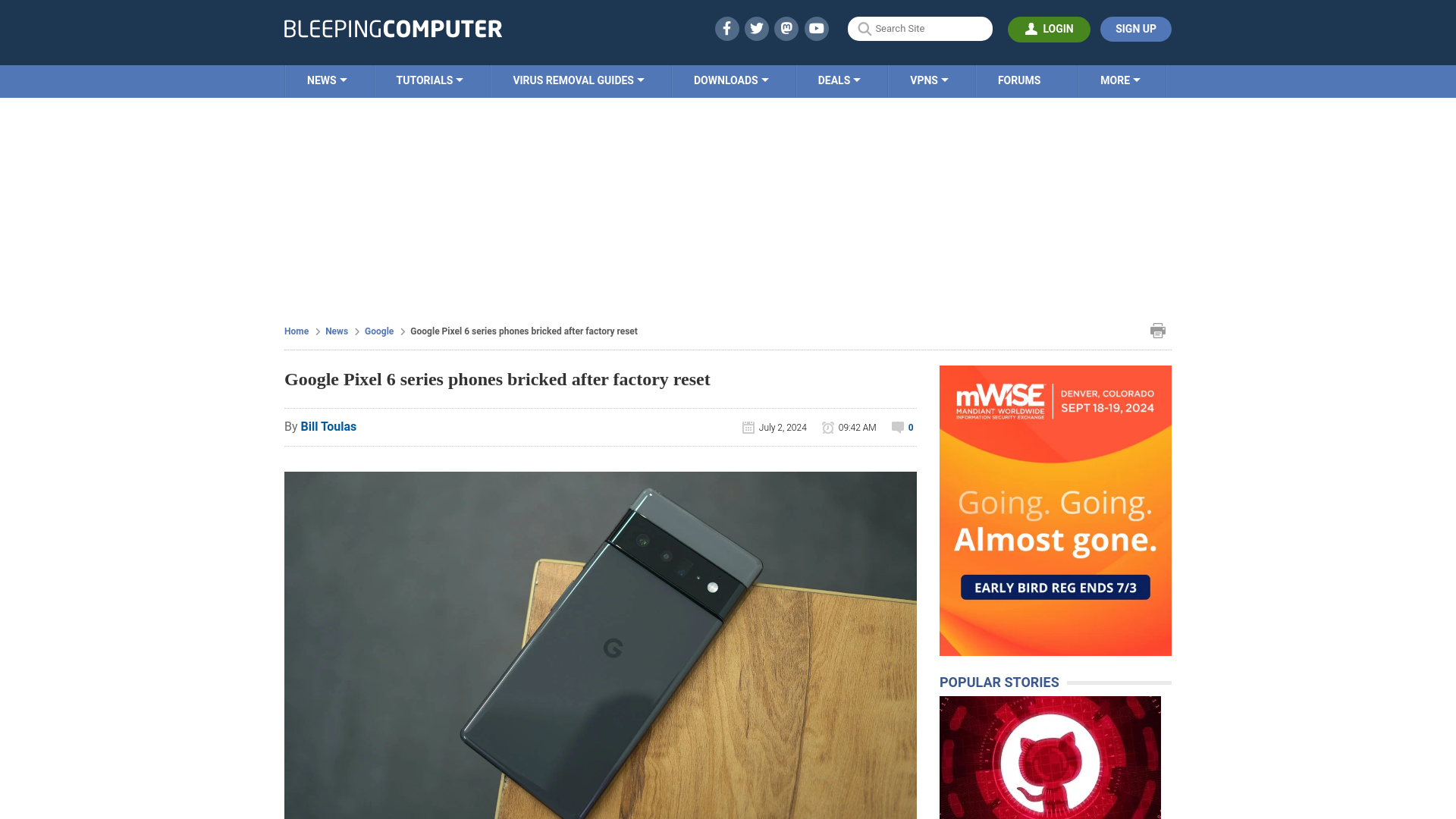The height and width of the screenshot is (819, 1456).
Task: Click the clock icon next to 09:42 AM
Action: pos(829,427)
